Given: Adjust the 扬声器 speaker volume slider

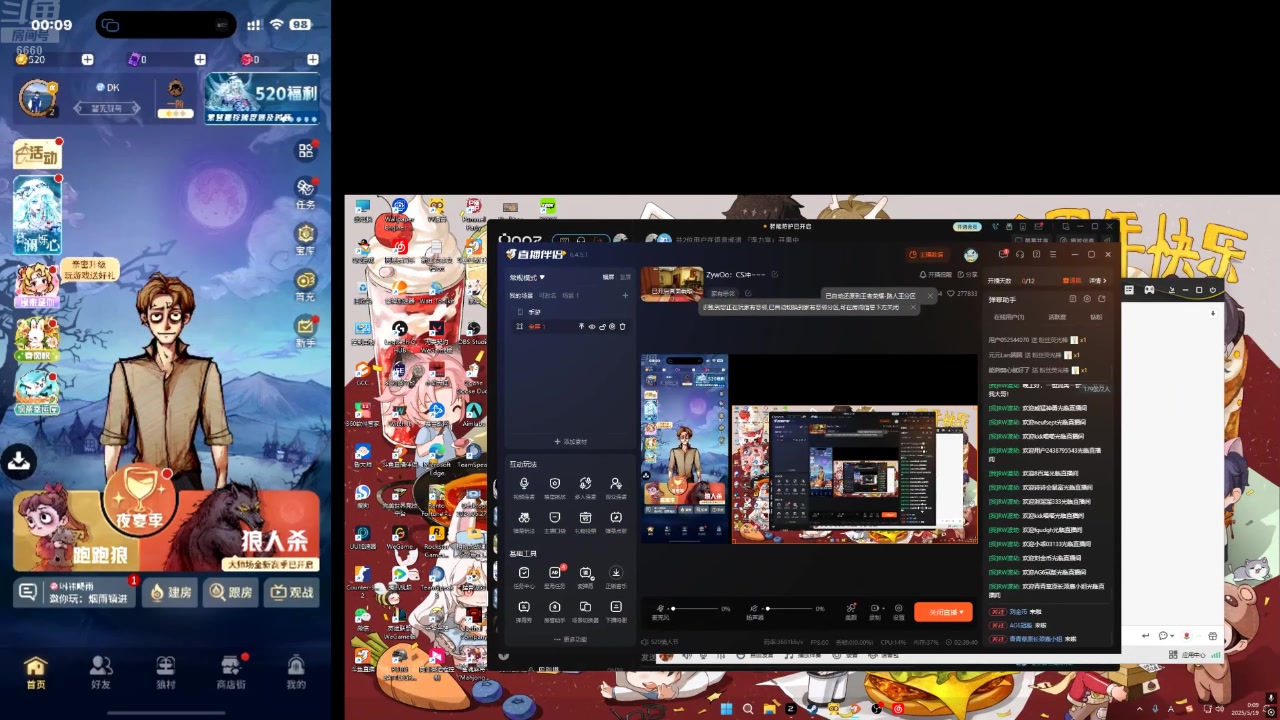Looking at the screenshot, I should (791, 609).
